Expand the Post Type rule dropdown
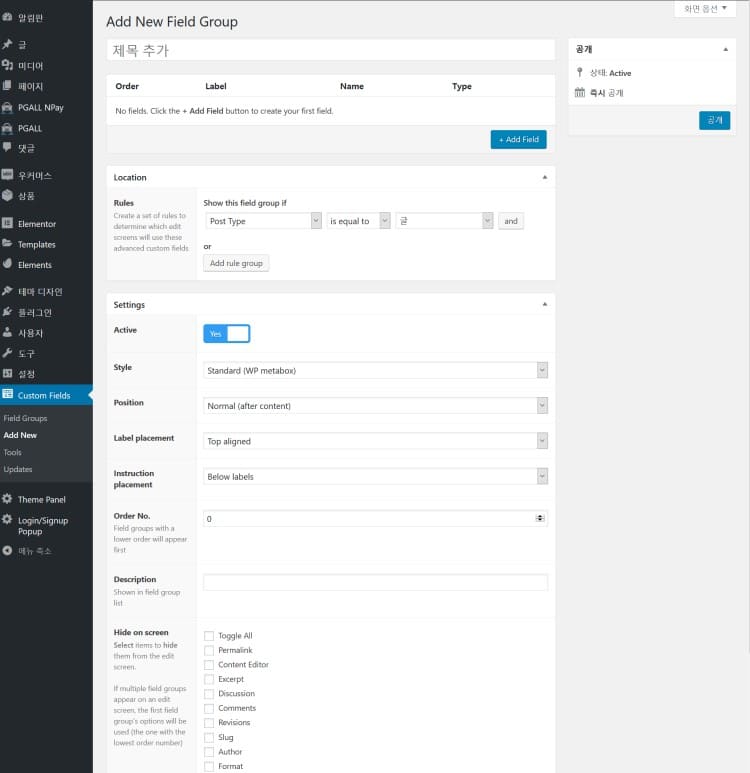The width and height of the screenshot is (750, 773). (263, 221)
